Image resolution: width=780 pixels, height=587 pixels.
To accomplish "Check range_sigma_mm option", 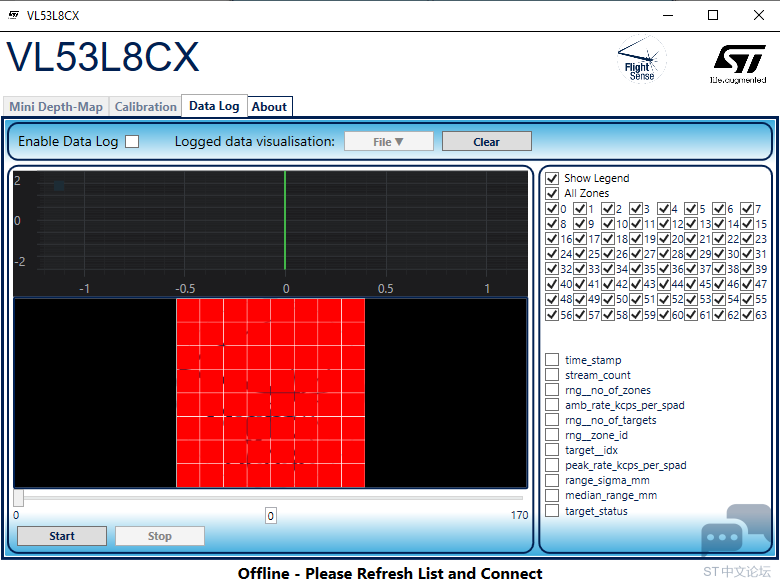I will pos(552,480).
